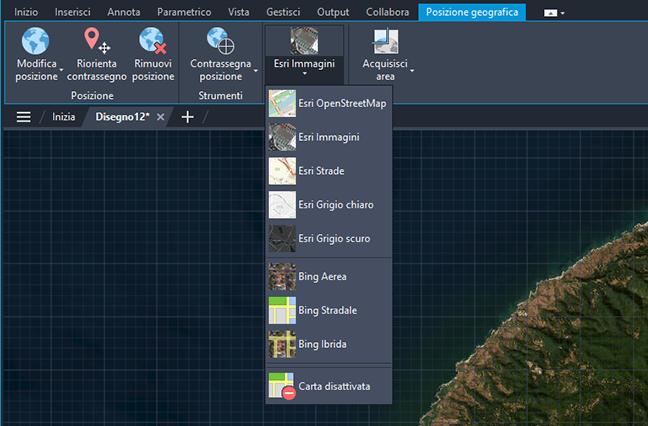Expand the Modifica posizione dropdown arrow
This screenshot has height=426, width=648.
[x=61, y=70]
